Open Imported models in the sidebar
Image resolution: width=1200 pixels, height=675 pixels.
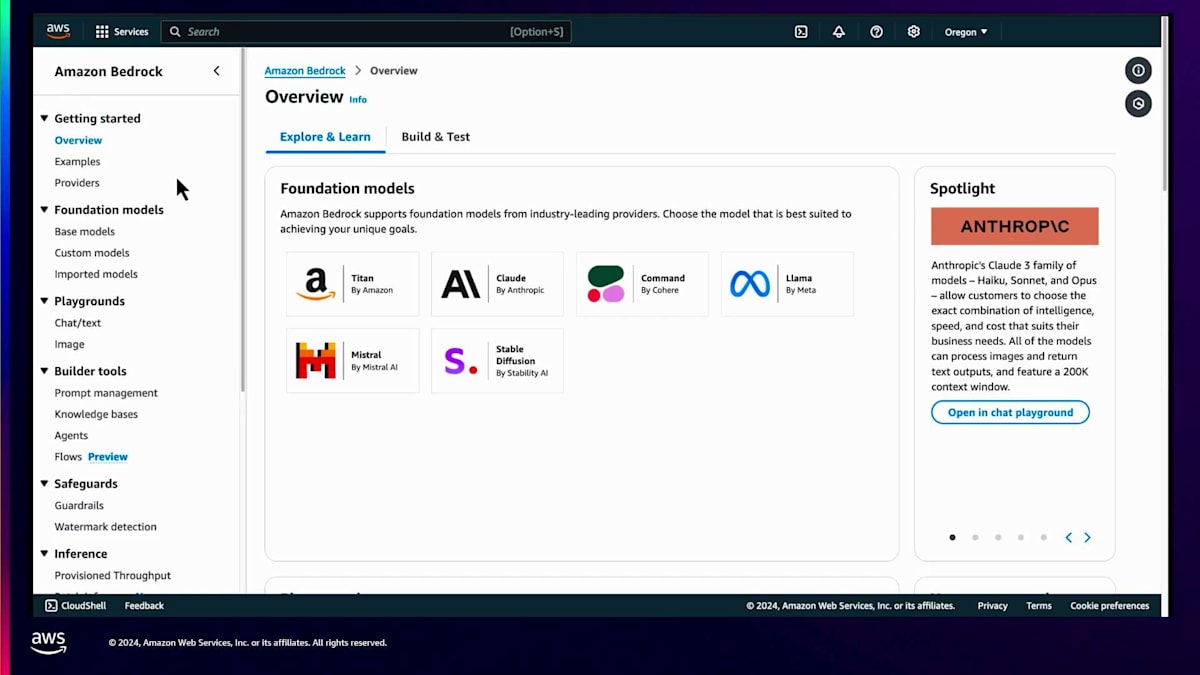pyautogui.click(x=96, y=274)
